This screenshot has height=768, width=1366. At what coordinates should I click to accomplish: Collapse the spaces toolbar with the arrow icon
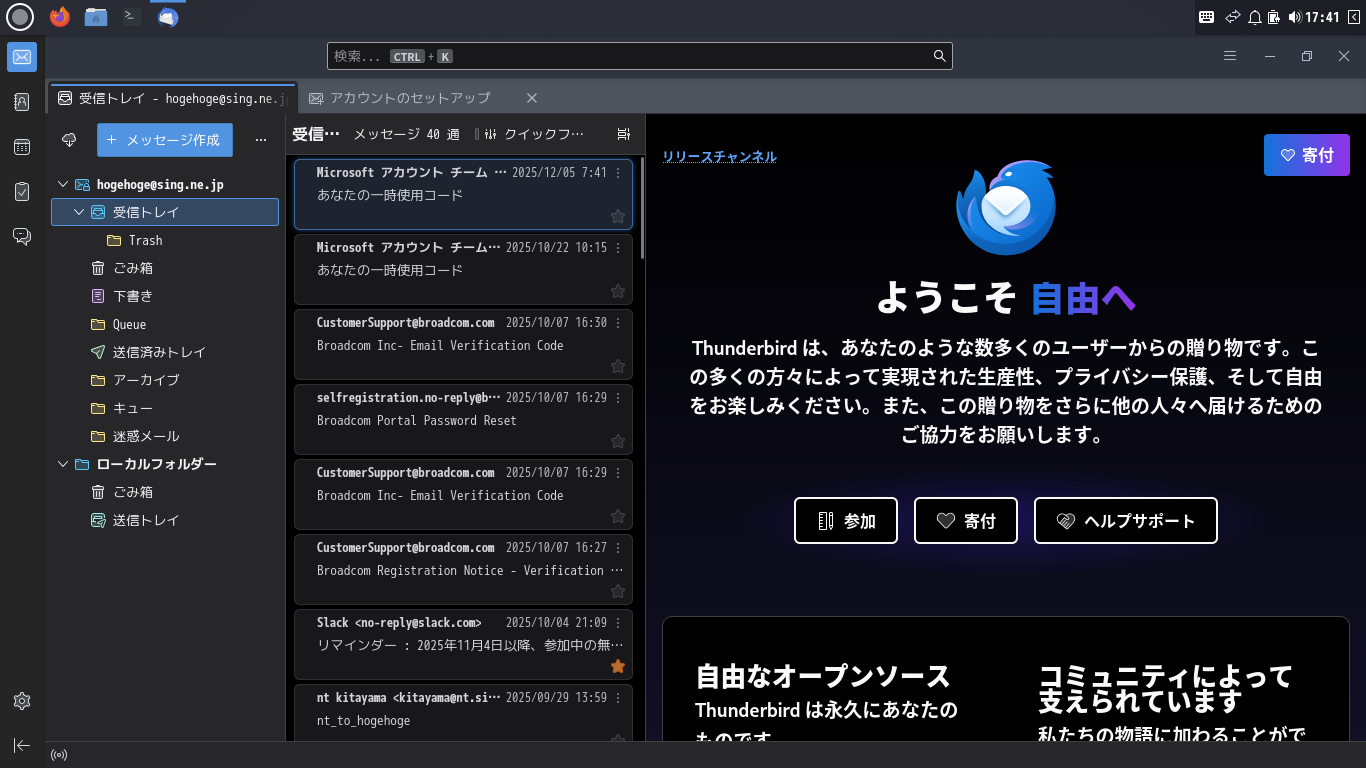pyautogui.click(x=22, y=745)
